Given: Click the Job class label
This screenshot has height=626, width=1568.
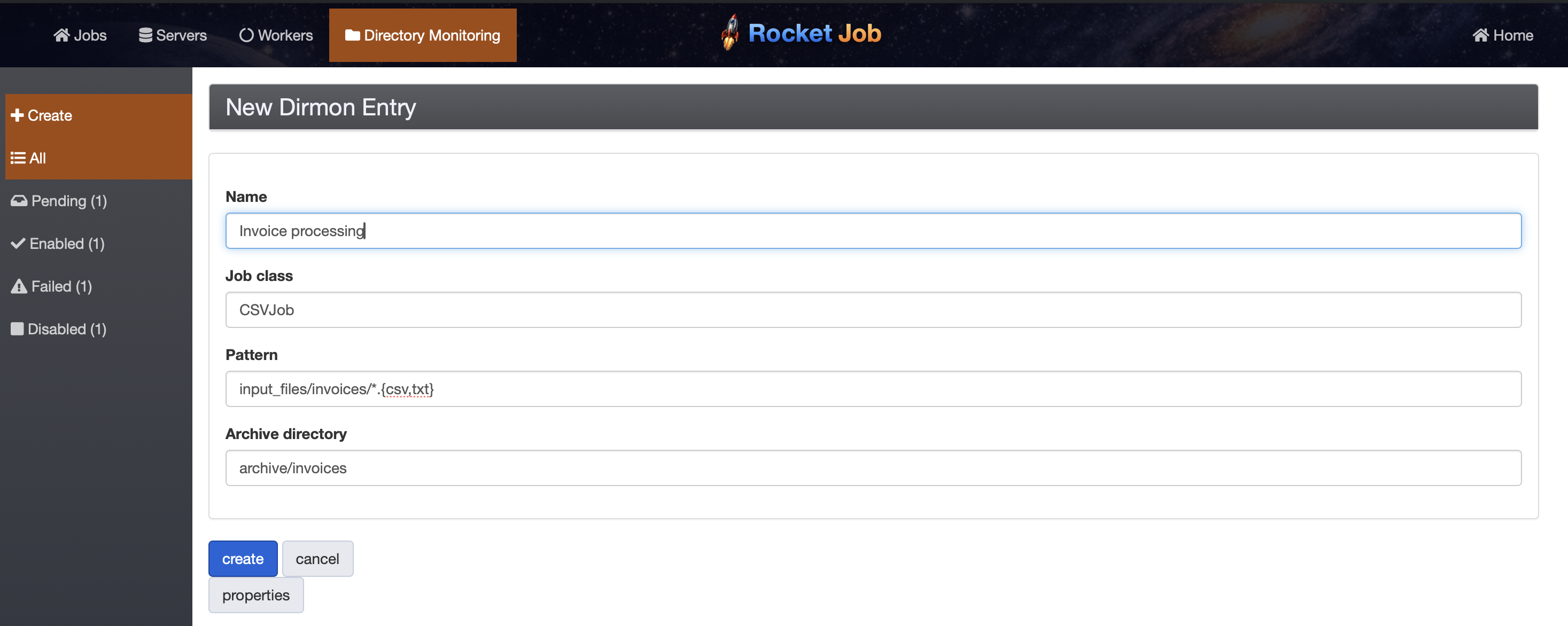Looking at the screenshot, I should pos(259,276).
